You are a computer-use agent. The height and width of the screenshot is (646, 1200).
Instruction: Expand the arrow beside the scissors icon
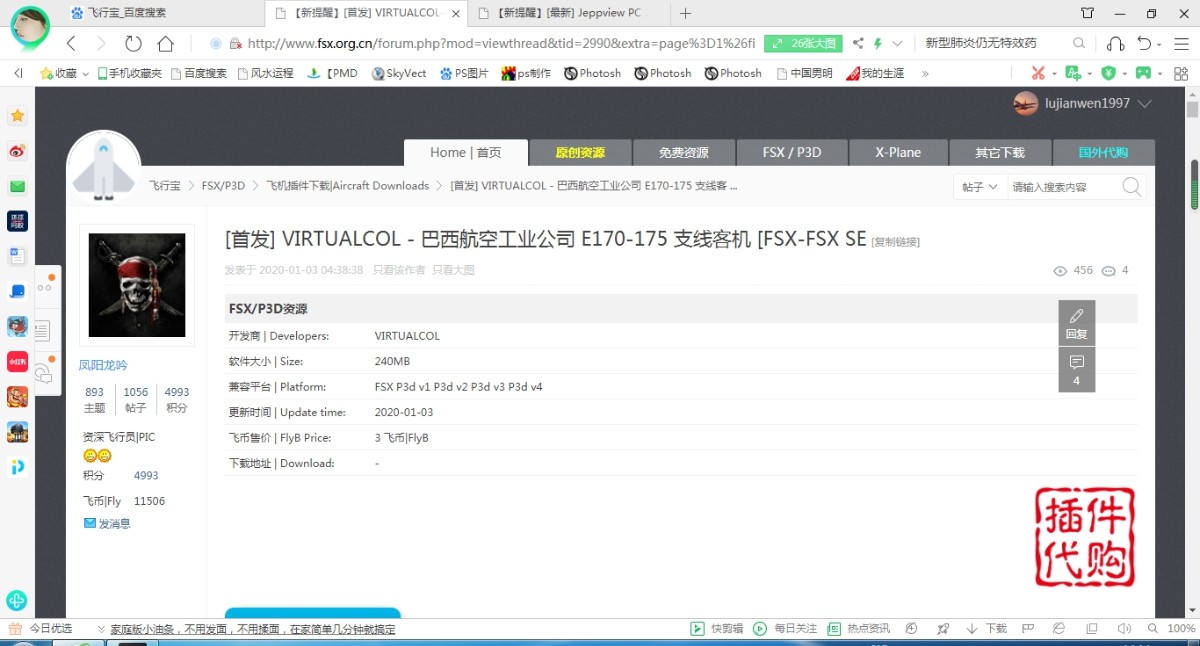(x=1053, y=74)
